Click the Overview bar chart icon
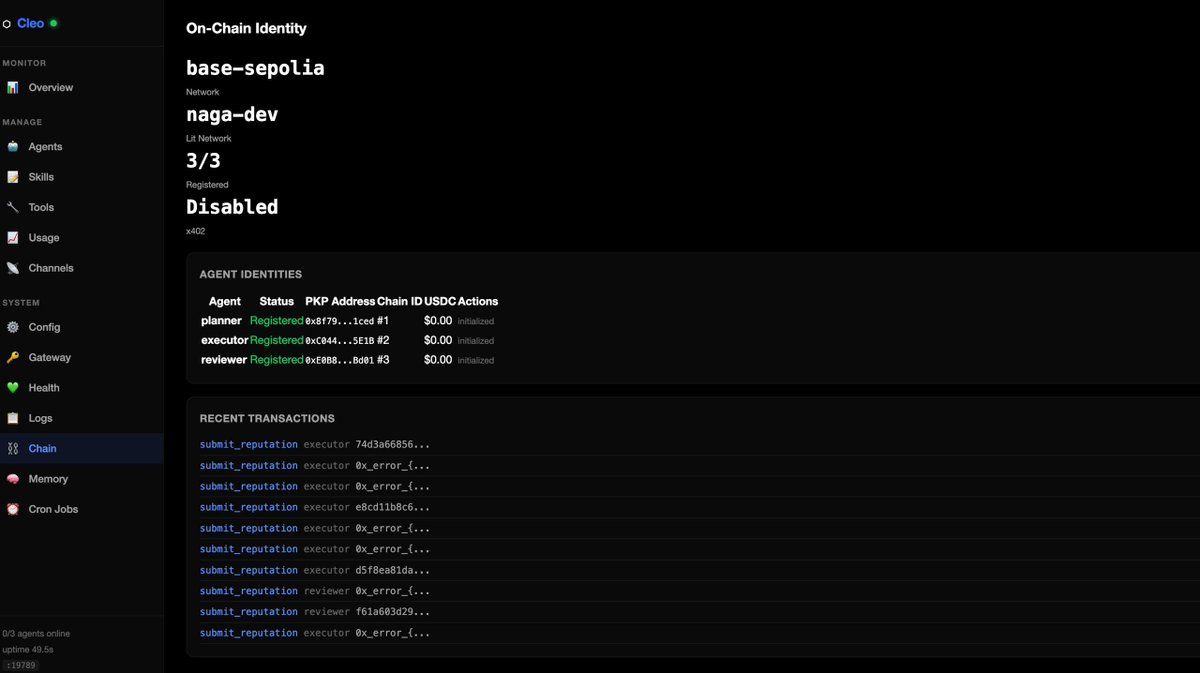Image resolution: width=1200 pixels, height=673 pixels. point(13,88)
